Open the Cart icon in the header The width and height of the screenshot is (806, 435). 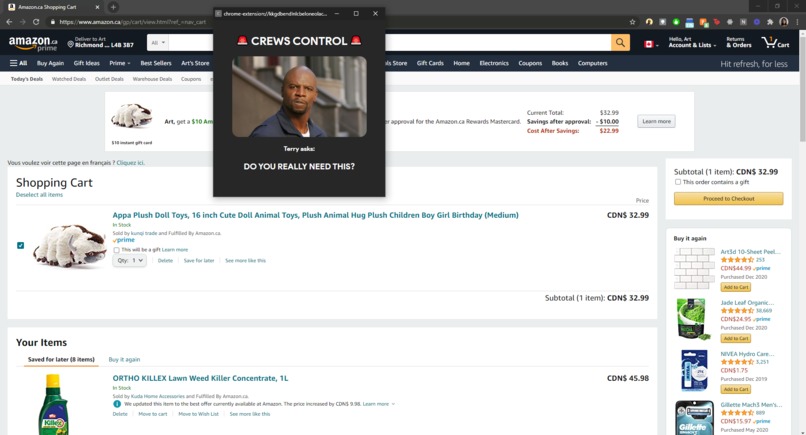(x=776, y=43)
